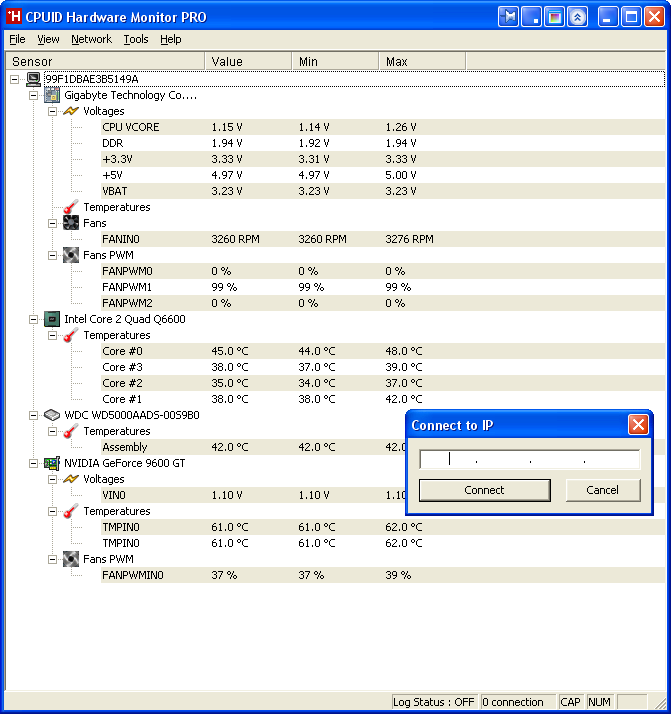671x714 pixels.
Task: Select the Assembly temperature row
Action: tap(253, 447)
